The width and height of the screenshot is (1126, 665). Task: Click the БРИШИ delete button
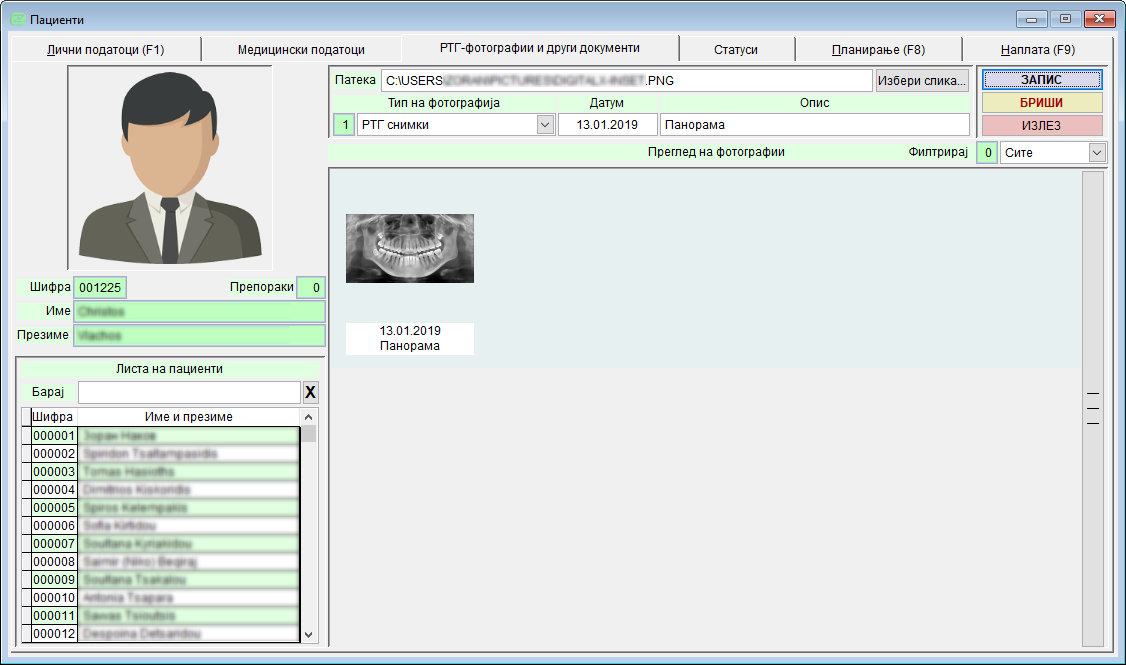(x=1042, y=102)
